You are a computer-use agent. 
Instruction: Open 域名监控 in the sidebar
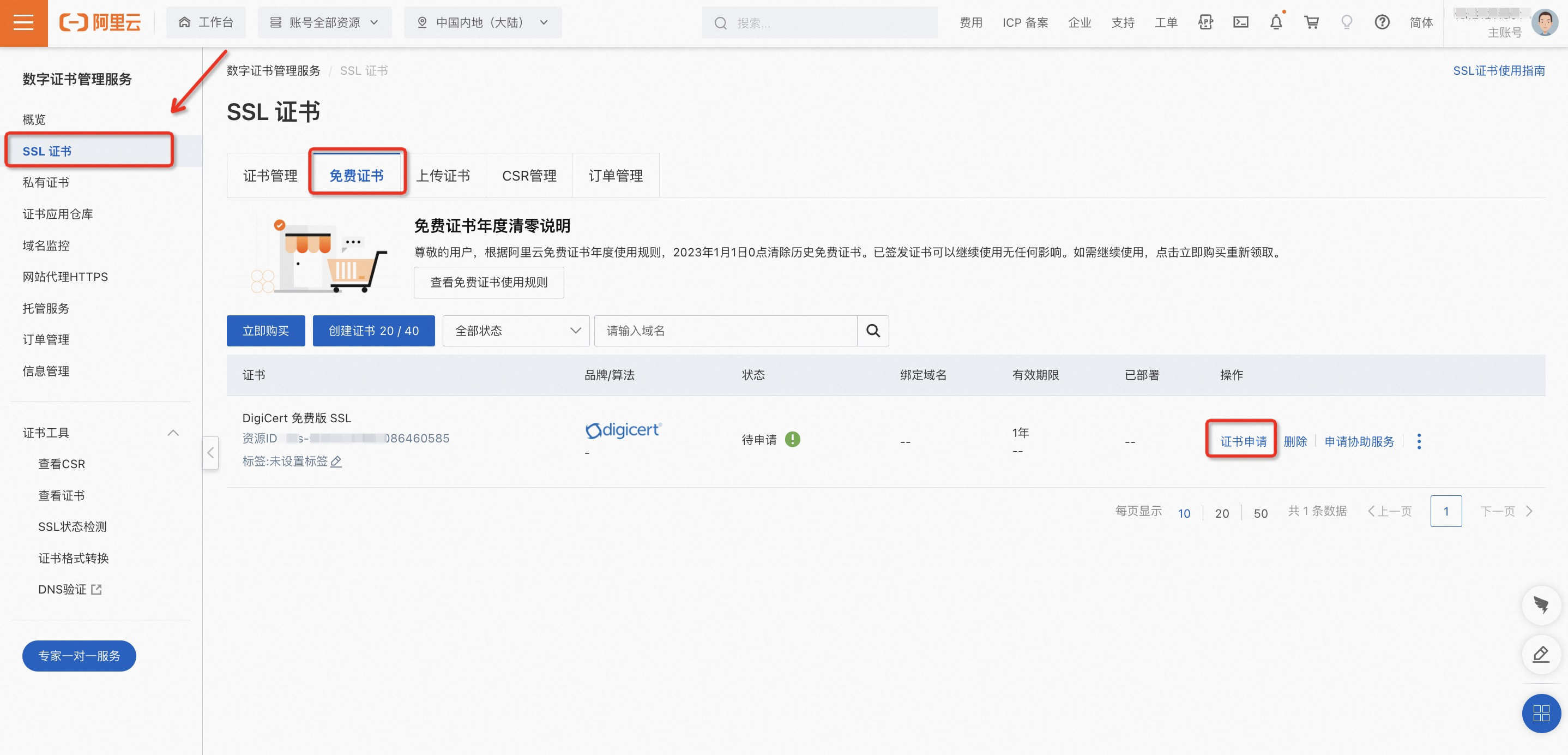[46, 245]
